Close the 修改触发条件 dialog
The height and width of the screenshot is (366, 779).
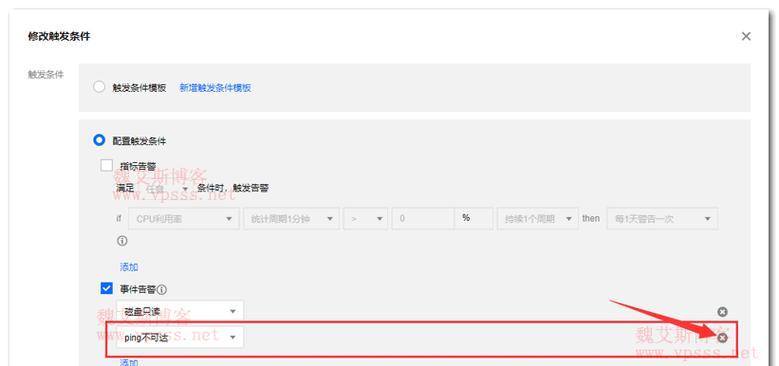[x=746, y=36]
